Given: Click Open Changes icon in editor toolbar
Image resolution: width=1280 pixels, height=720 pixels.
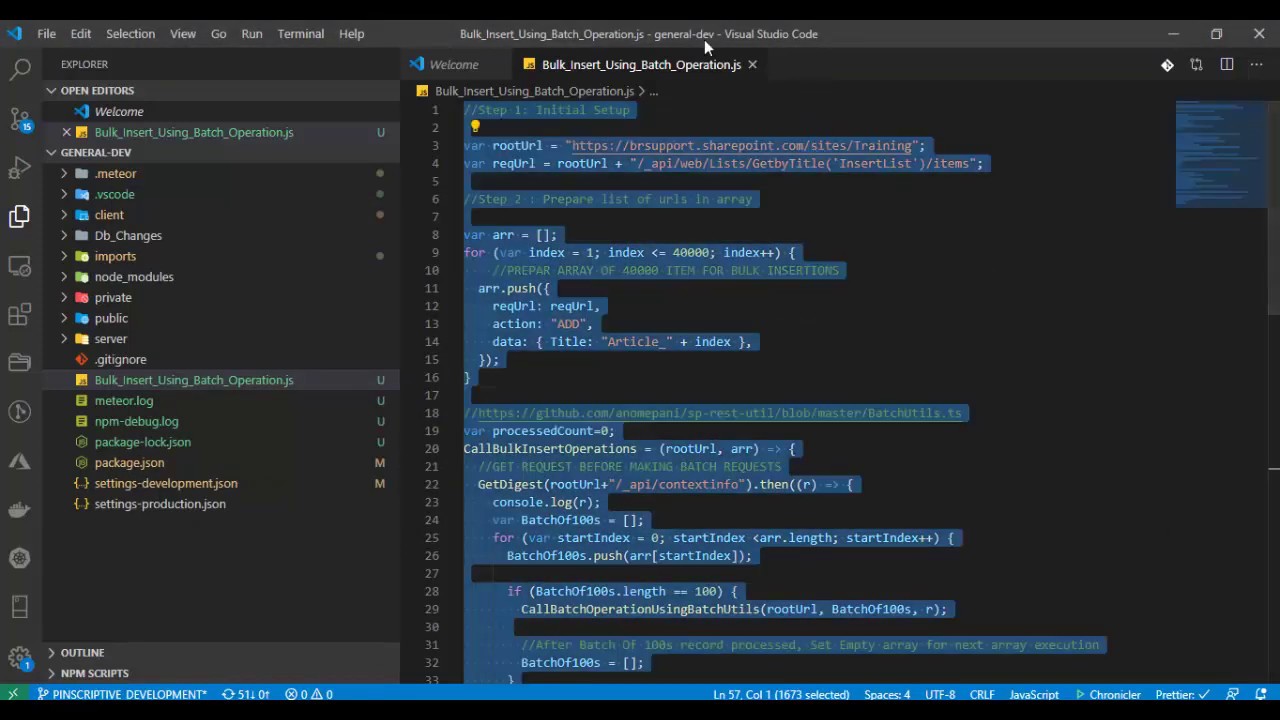Looking at the screenshot, I should coord(1196,65).
